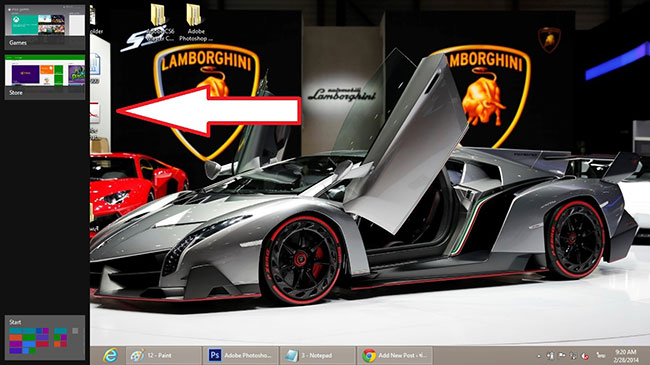Click the red tray notification icon

coord(585,356)
